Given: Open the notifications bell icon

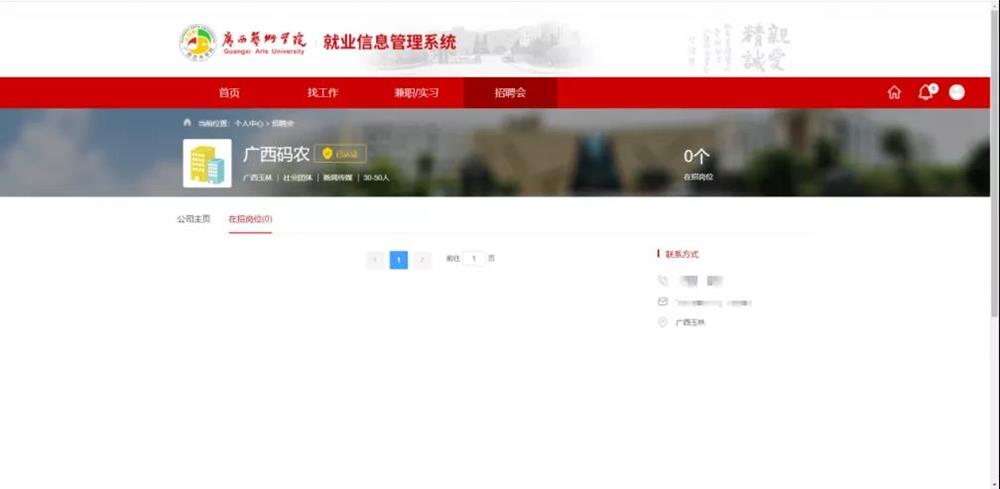Looking at the screenshot, I should [925, 93].
